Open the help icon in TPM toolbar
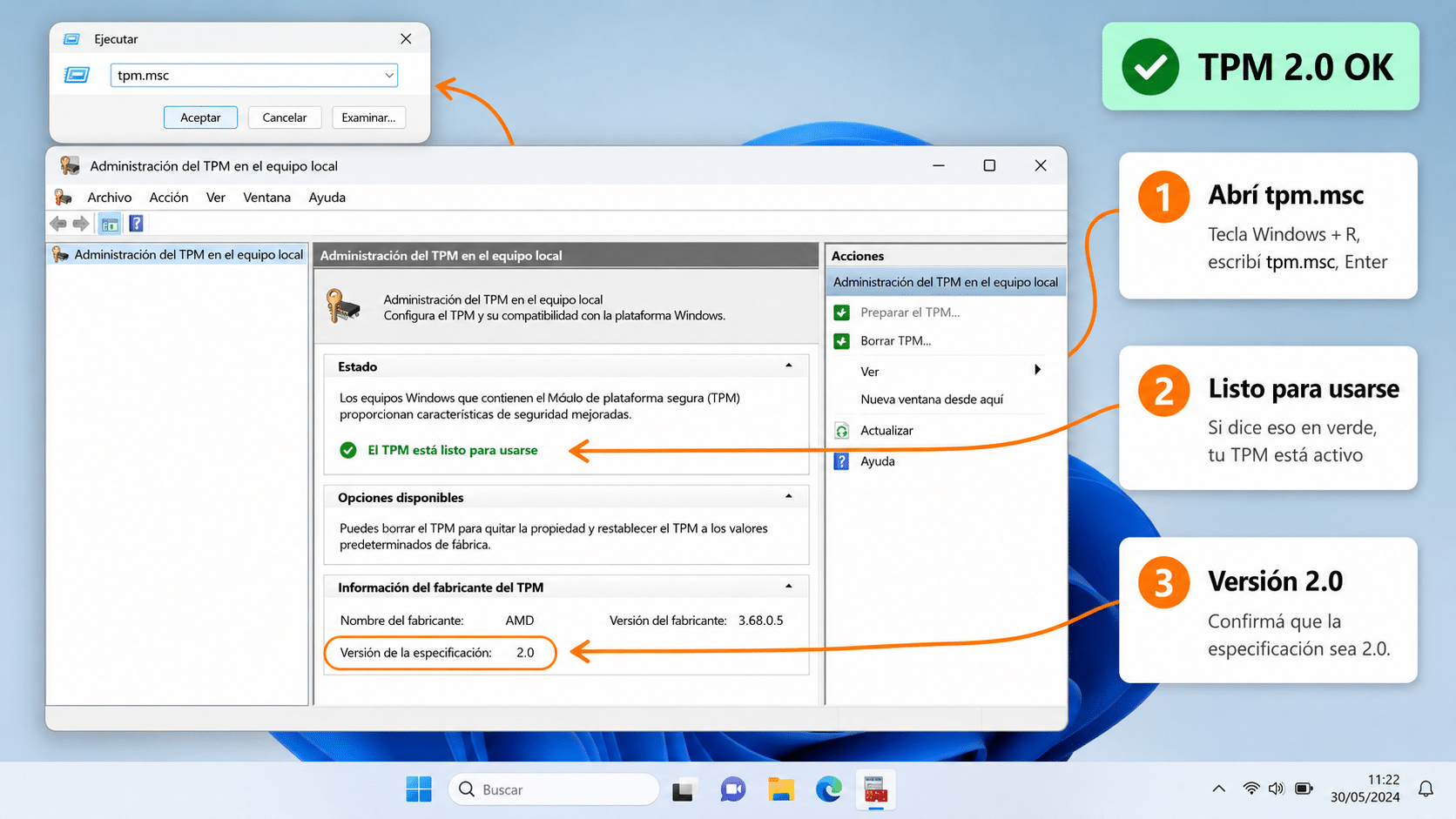Screen dimensions: 1456x819 click(x=136, y=224)
